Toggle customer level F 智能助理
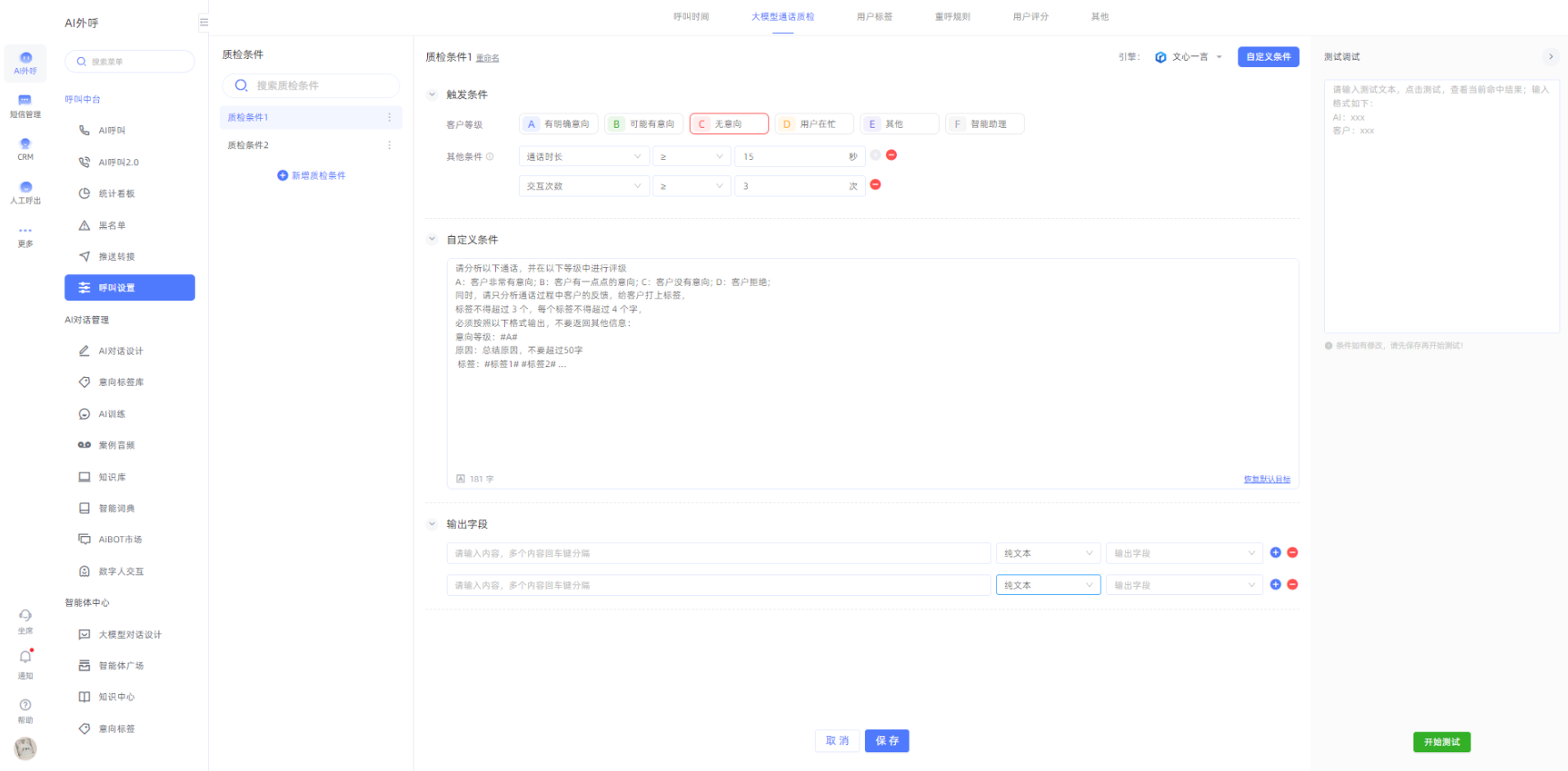 [x=984, y=124]
